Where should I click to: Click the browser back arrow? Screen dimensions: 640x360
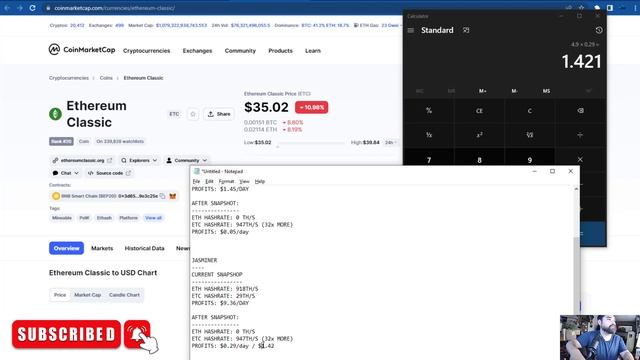click(7, 8)
